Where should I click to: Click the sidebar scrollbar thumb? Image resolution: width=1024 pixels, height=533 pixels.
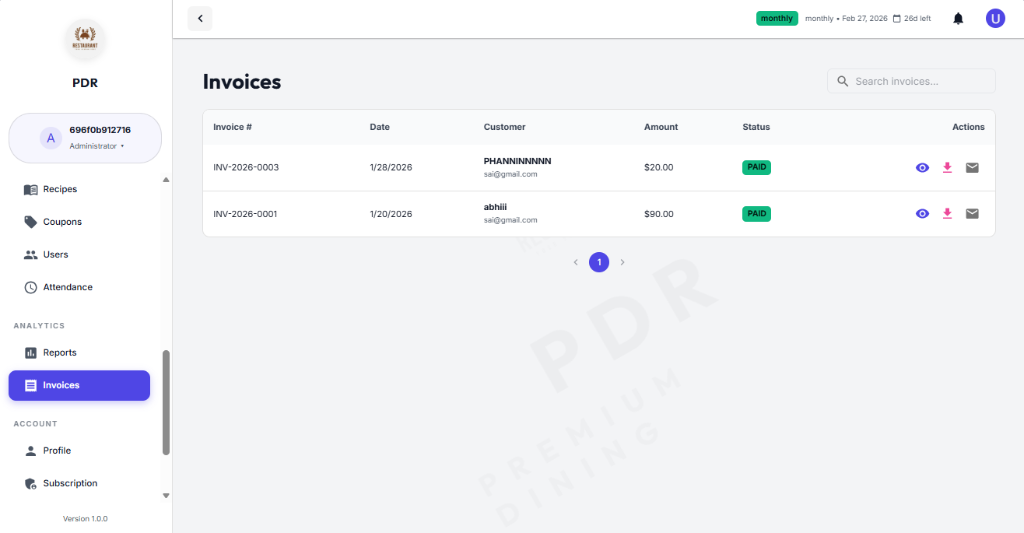coord(166,402)
